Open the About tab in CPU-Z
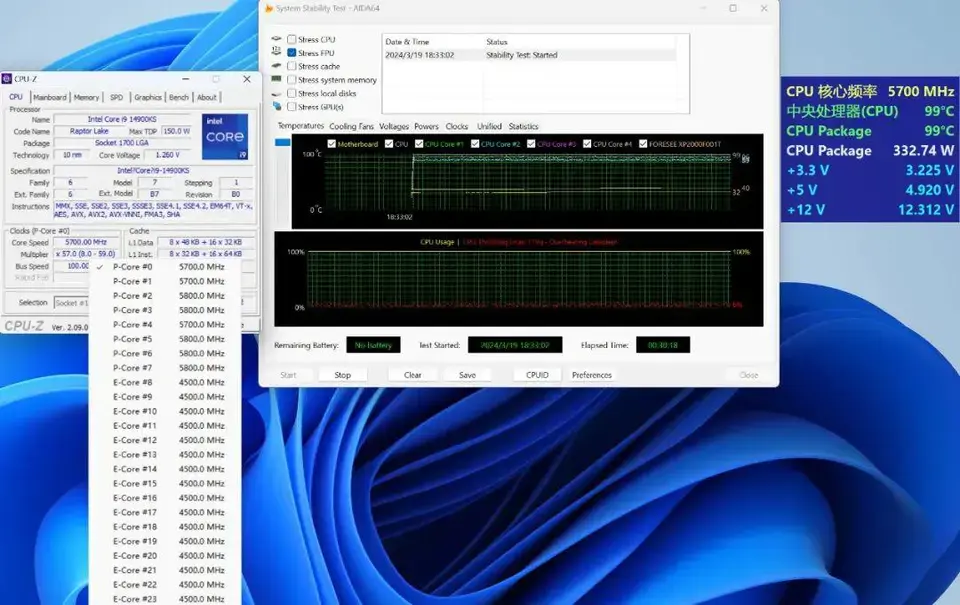Image resolution: width=960 pixels, height=605 pixels. (207, 97)
